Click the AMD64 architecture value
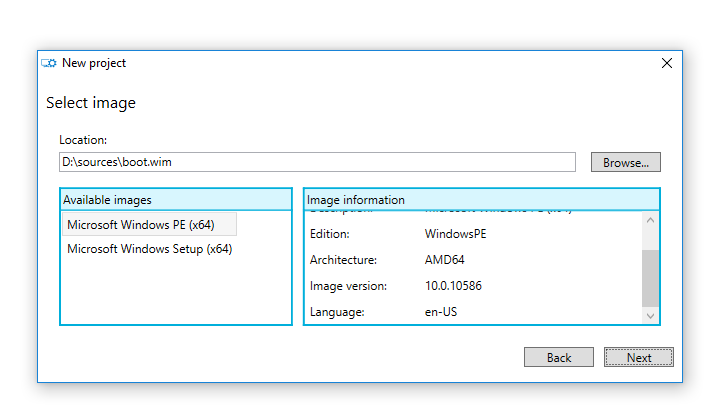 coord(444,259)
